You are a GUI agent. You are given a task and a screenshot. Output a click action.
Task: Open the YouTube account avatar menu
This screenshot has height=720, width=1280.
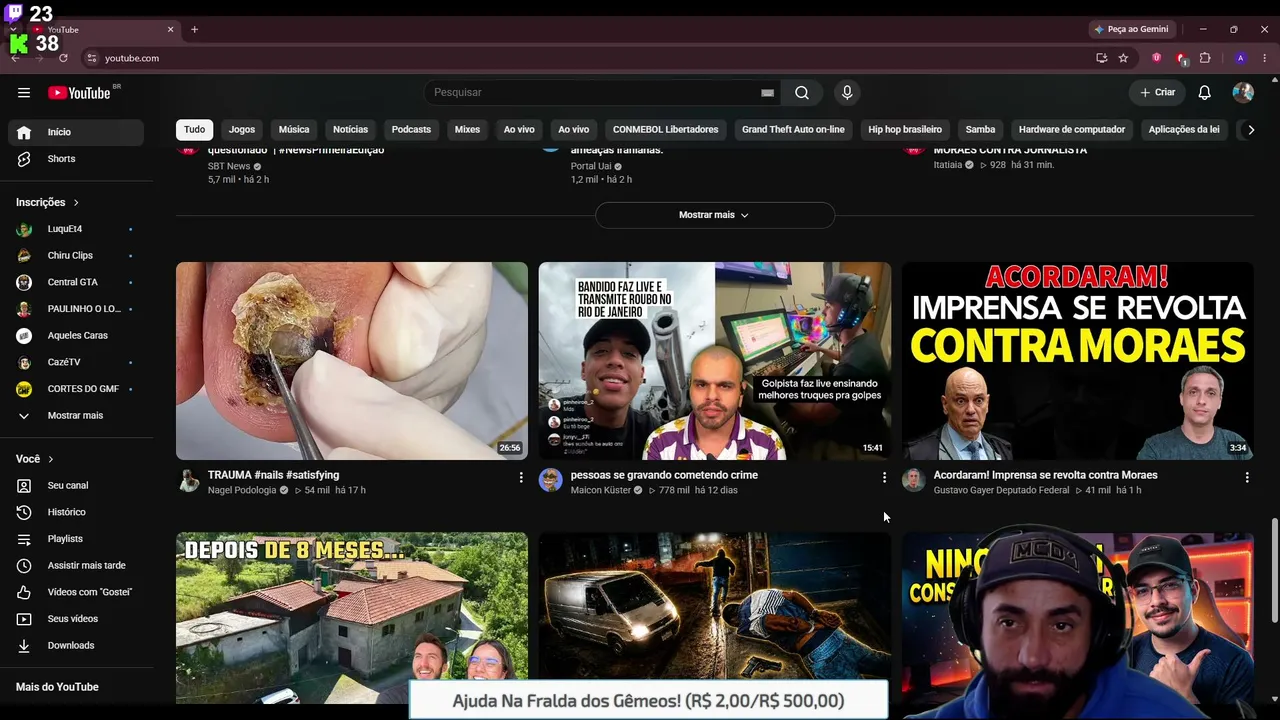click(1243, 93)
